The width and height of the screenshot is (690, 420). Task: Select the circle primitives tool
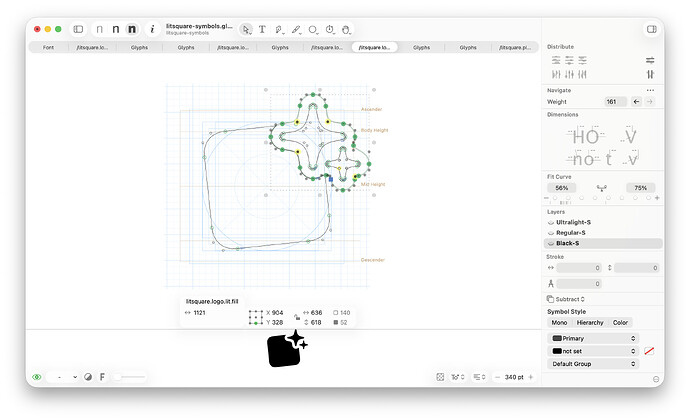point(313,29)
